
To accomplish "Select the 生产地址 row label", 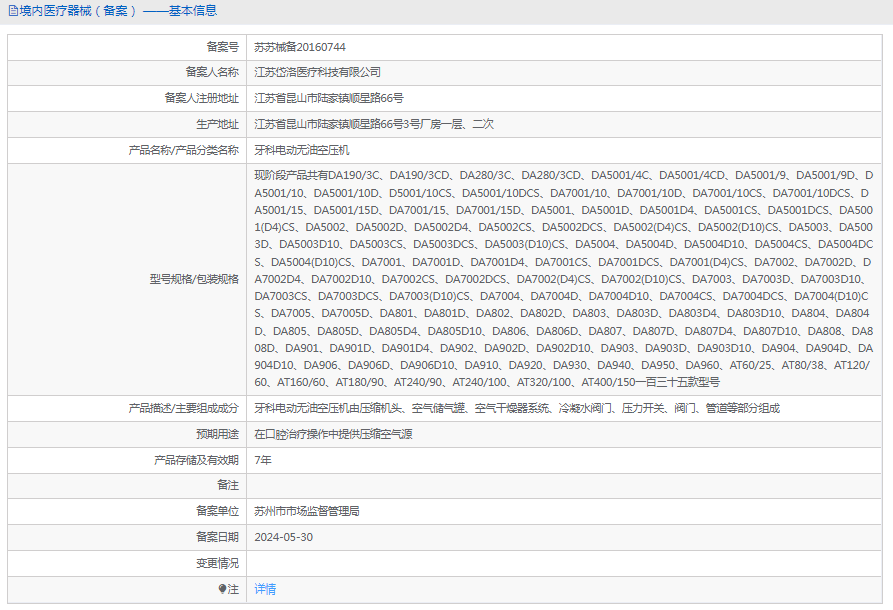I will (x=218, y=124).
